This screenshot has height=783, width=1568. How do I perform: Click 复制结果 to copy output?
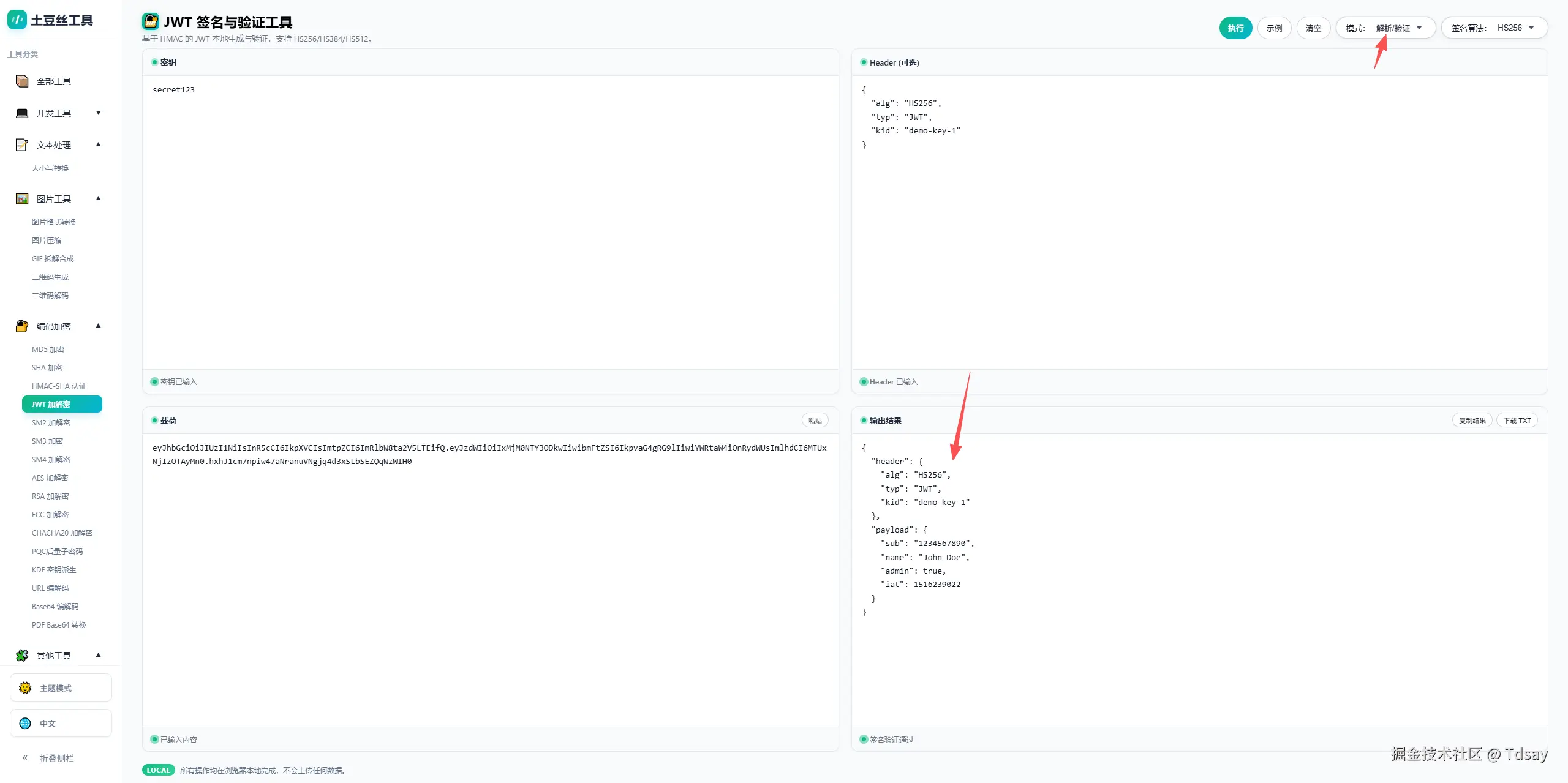[x=1472, y=421]
